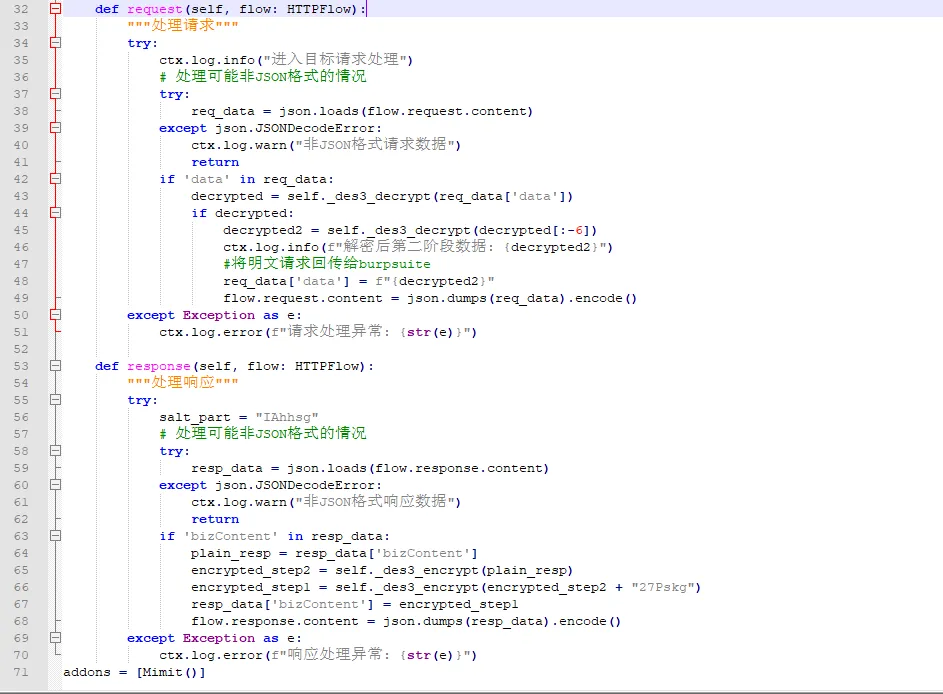Collapse the def response fold at line 53
Screen dimensions: 943x694
(x=55, y=366)
